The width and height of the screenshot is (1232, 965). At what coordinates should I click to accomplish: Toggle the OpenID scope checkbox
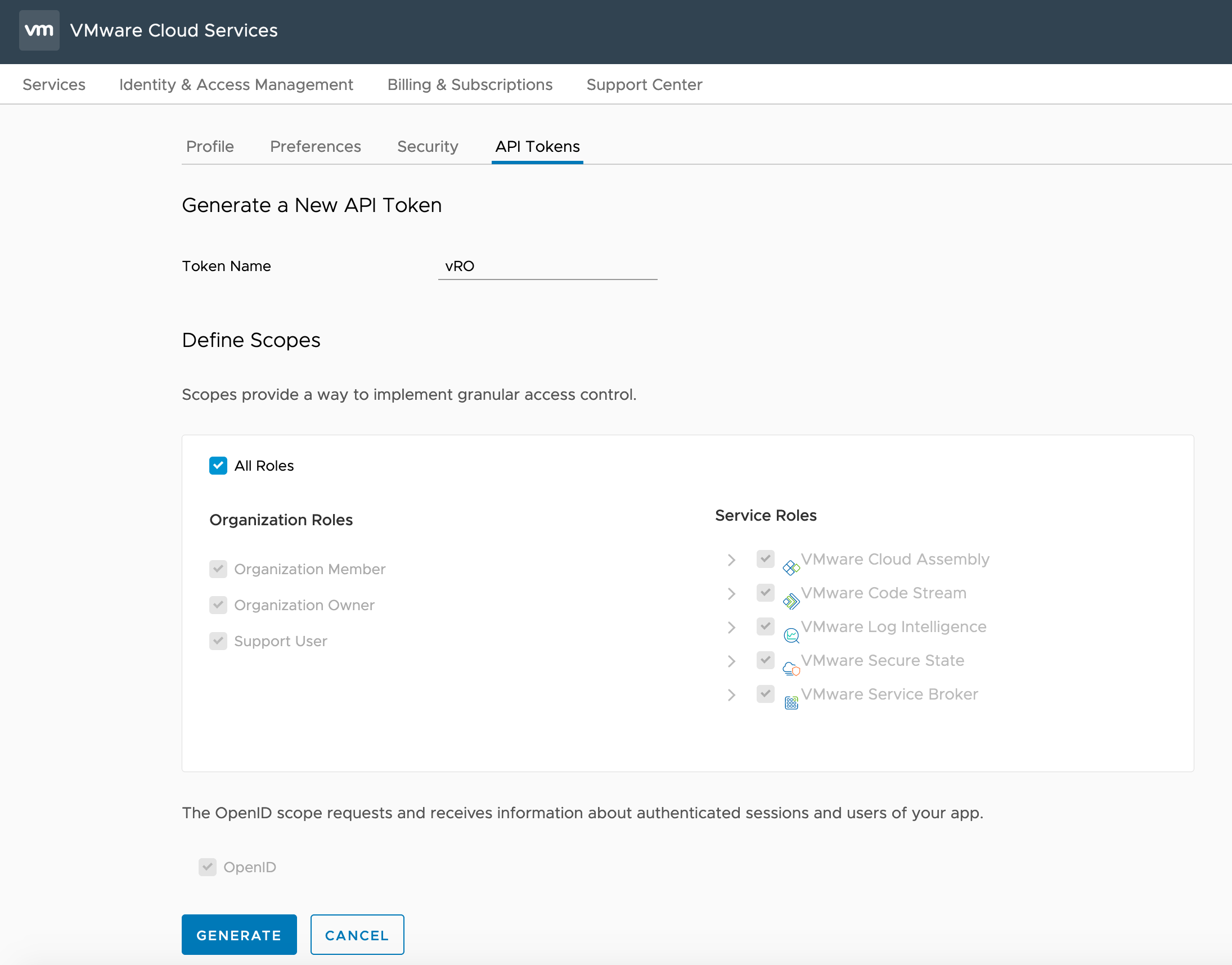[x=208, y=867]
